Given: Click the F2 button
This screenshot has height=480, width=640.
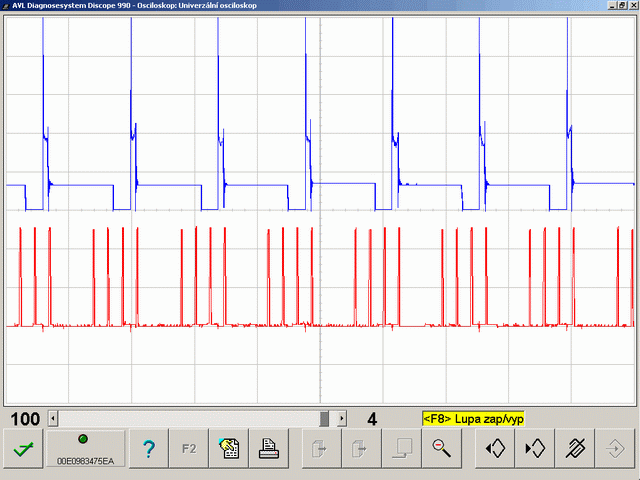Looking at the screenshot, I should coord(189,448).
